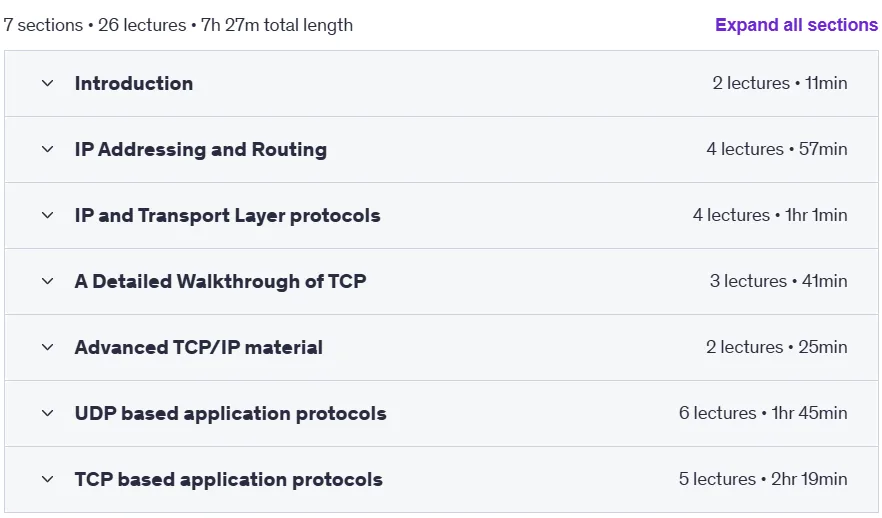Click the 6 lectures • 1hr 45min label

point(763,413)
